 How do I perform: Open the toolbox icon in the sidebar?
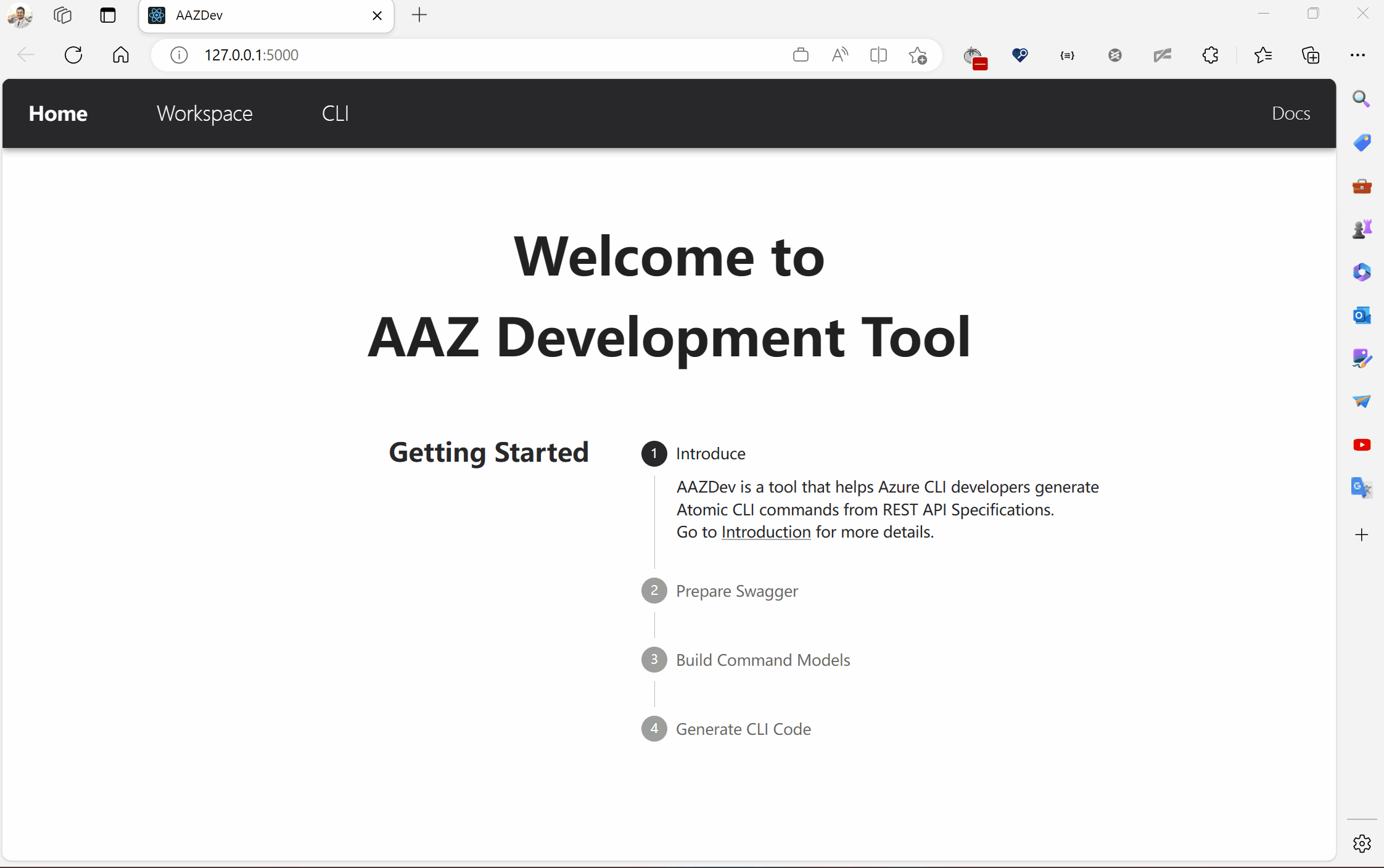coord(1362,186)
